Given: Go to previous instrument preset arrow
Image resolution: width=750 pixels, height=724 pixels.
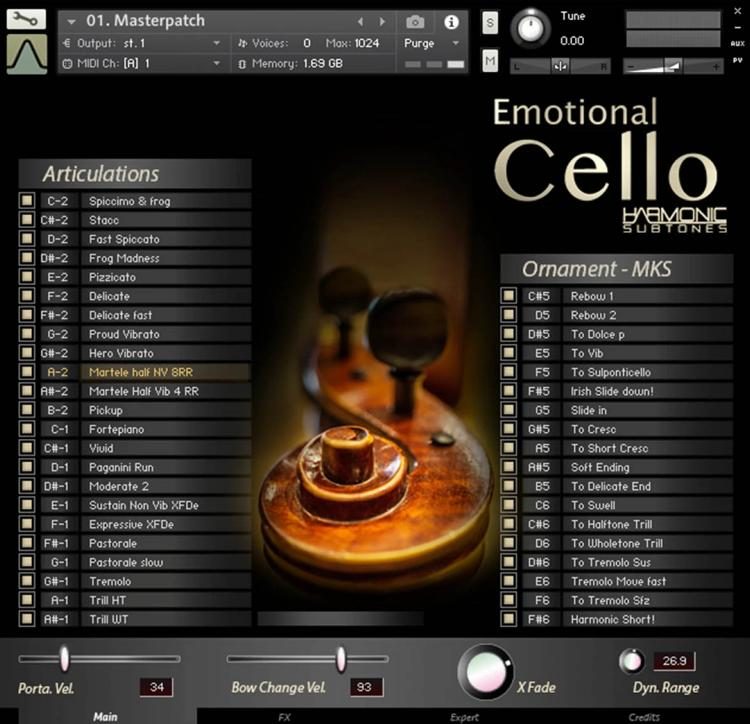Looking at the screenshot, I should [x=361, y=22].
